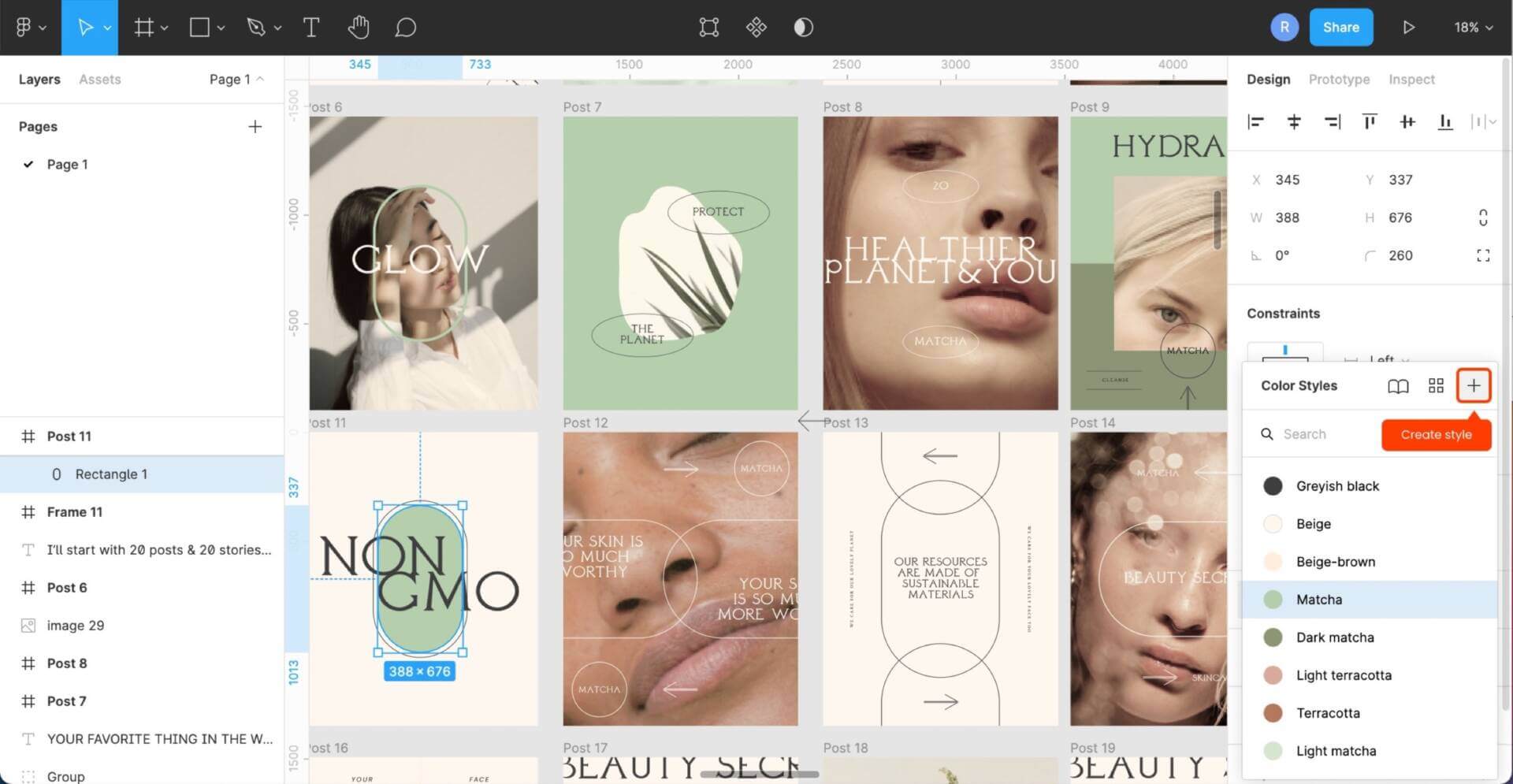Select the Text tool
This screenshot has width=1513, height=784.
310,27
